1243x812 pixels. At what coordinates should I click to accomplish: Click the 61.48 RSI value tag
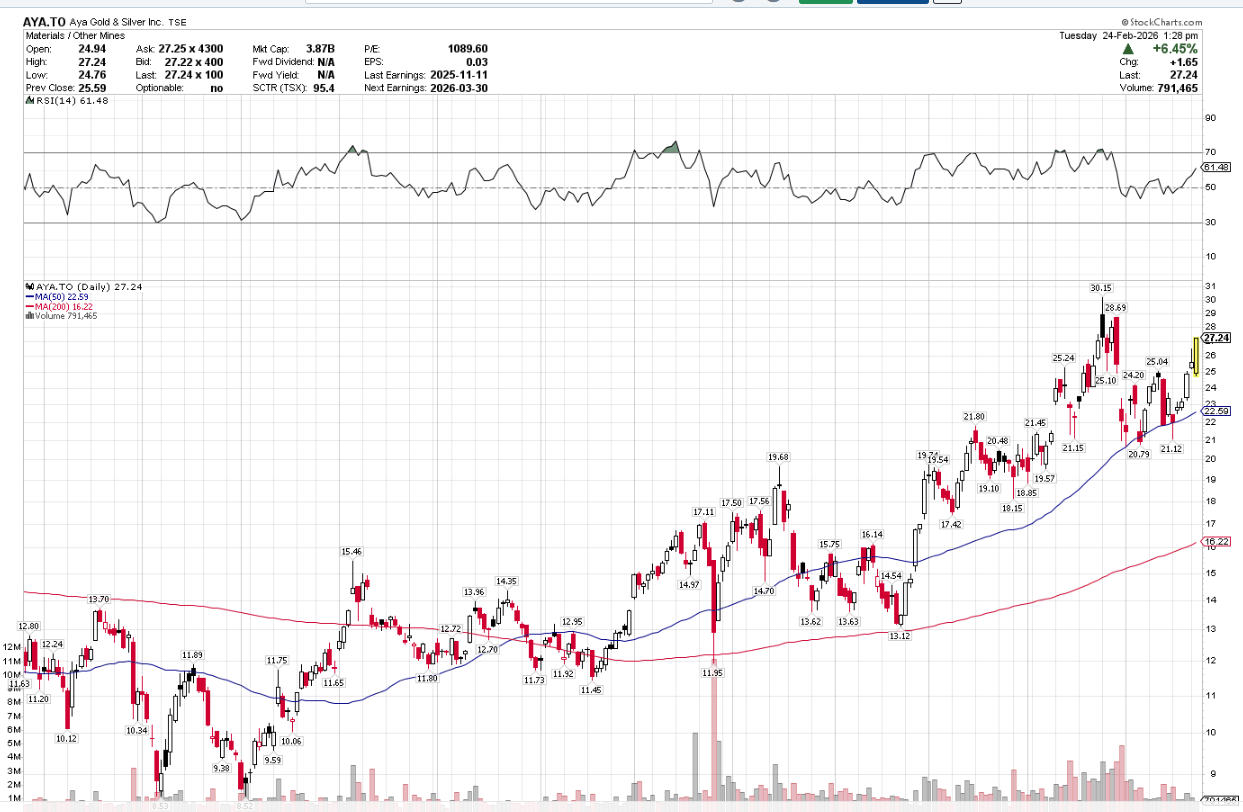click(x=1216, y=167)
